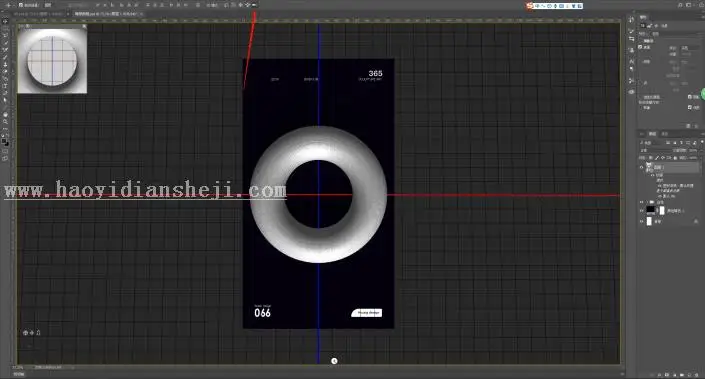
Task: Hide the group layer via eye icon
Action: (642, 202)
